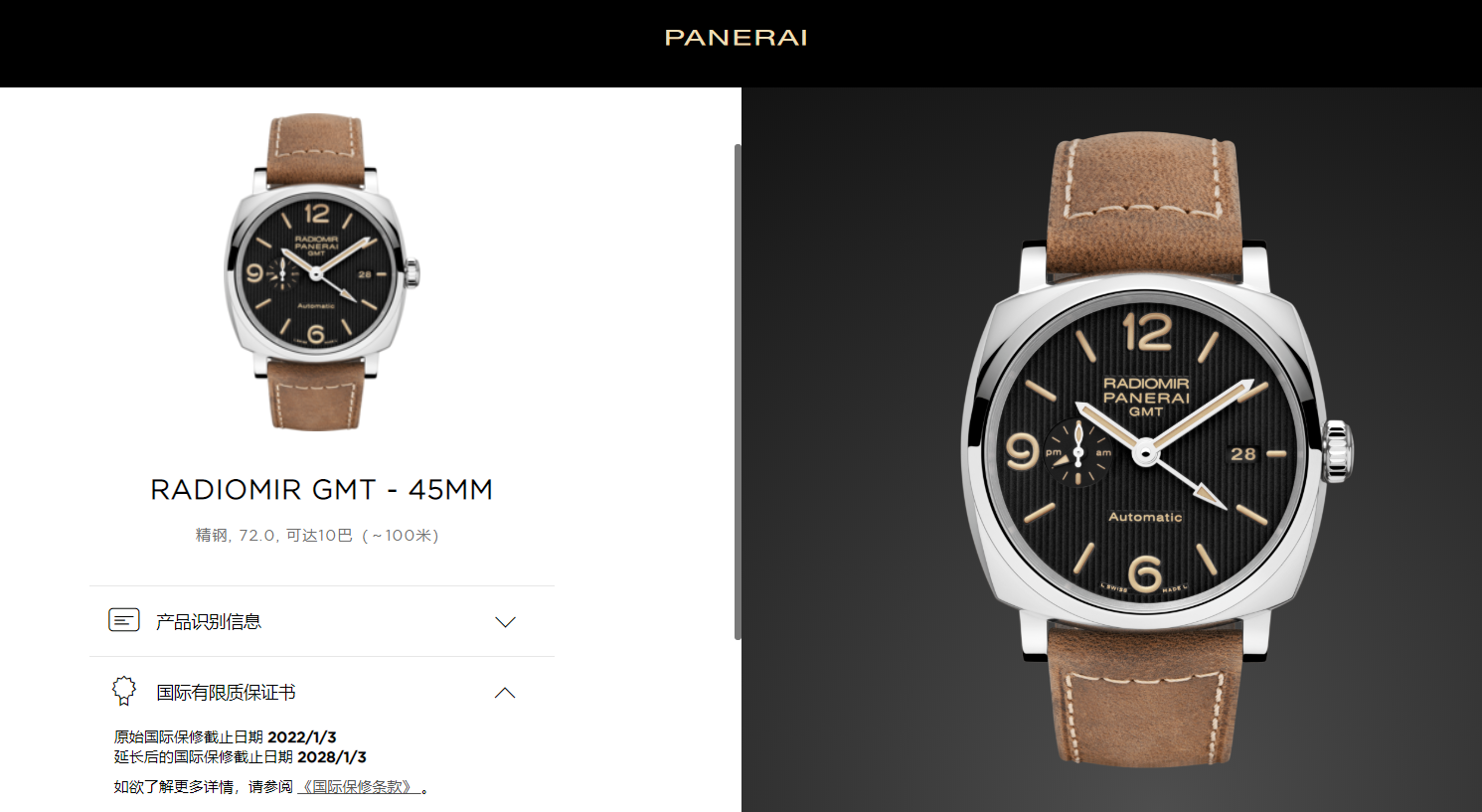The image size is (1482, 812).
Task: Click the winding crown of the large watch
Action: click(1338, 451)
